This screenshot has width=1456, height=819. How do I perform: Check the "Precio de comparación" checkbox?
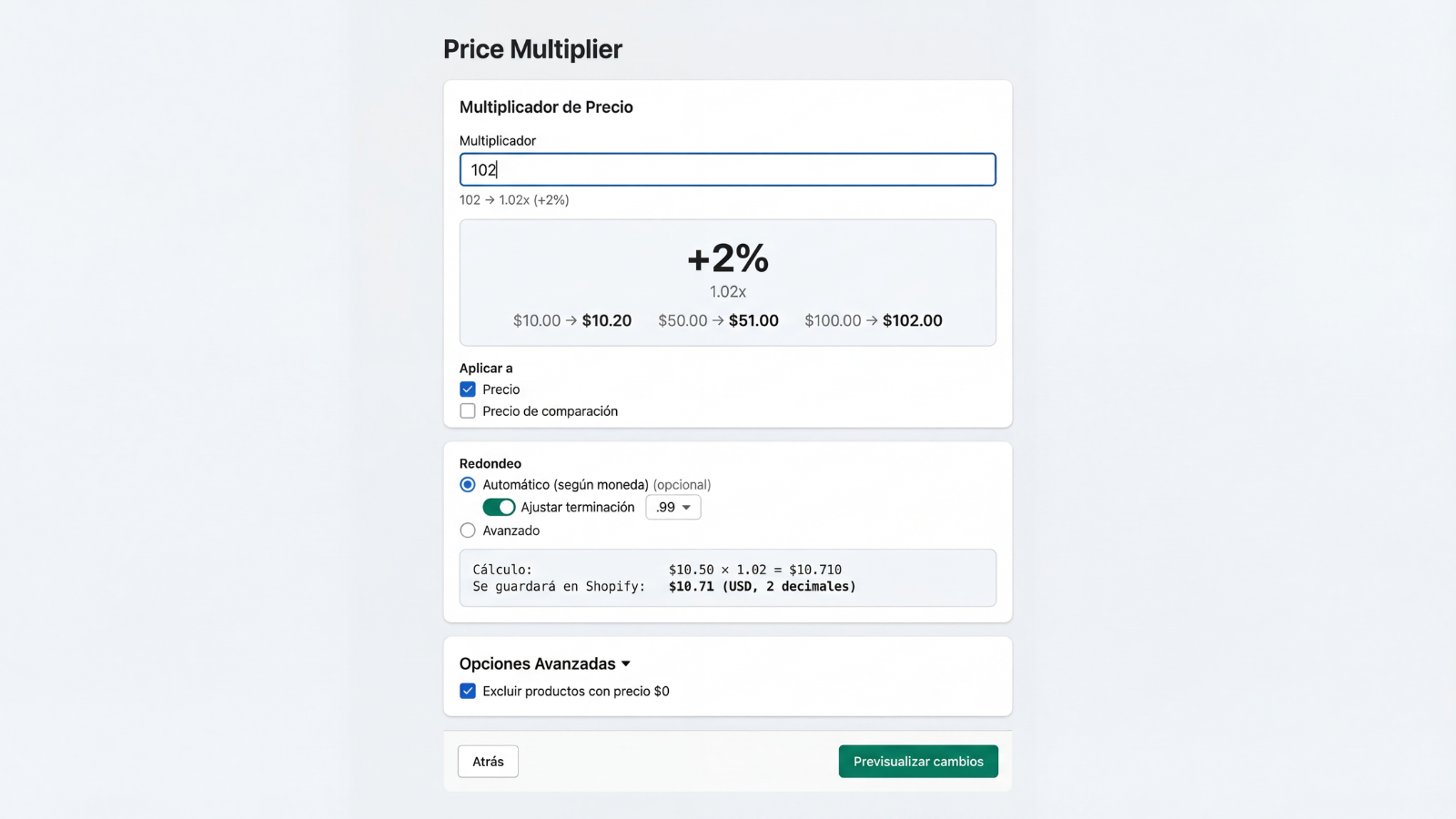click(467, 410)
